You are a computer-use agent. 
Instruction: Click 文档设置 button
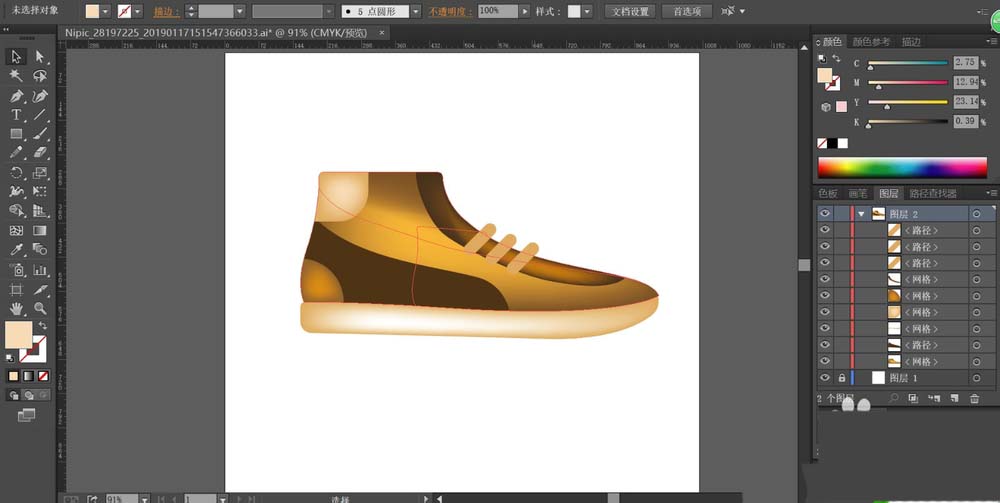pos(630,11)
